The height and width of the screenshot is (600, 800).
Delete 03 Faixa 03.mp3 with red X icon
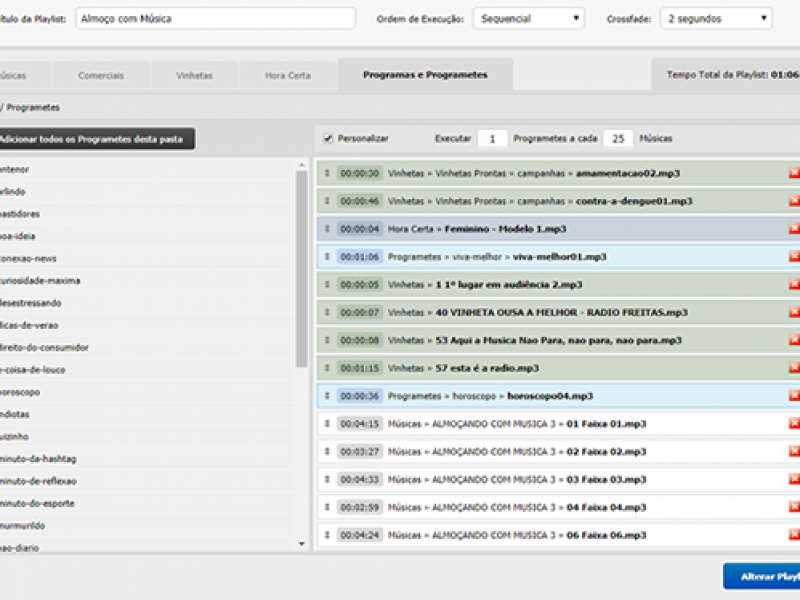coord(794,479)
